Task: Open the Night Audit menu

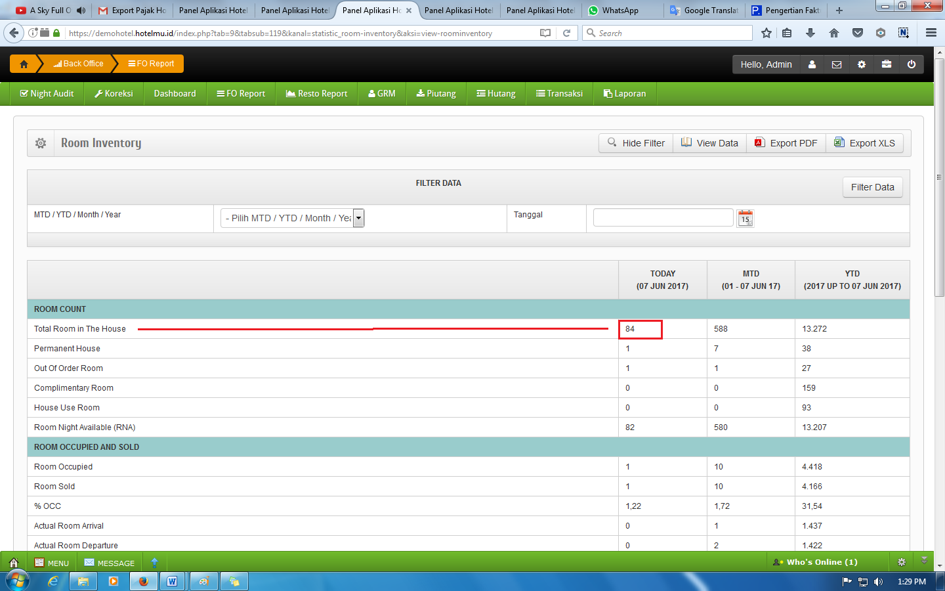Action: point(47,93)
